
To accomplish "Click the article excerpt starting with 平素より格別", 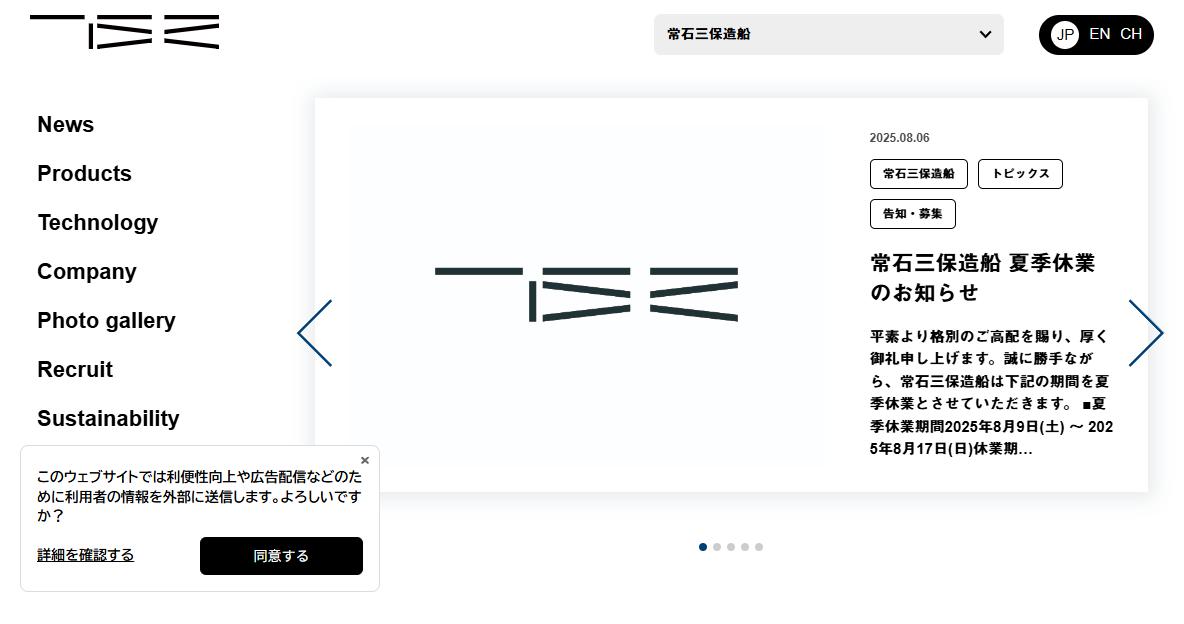I will click(x=991, y=392).
